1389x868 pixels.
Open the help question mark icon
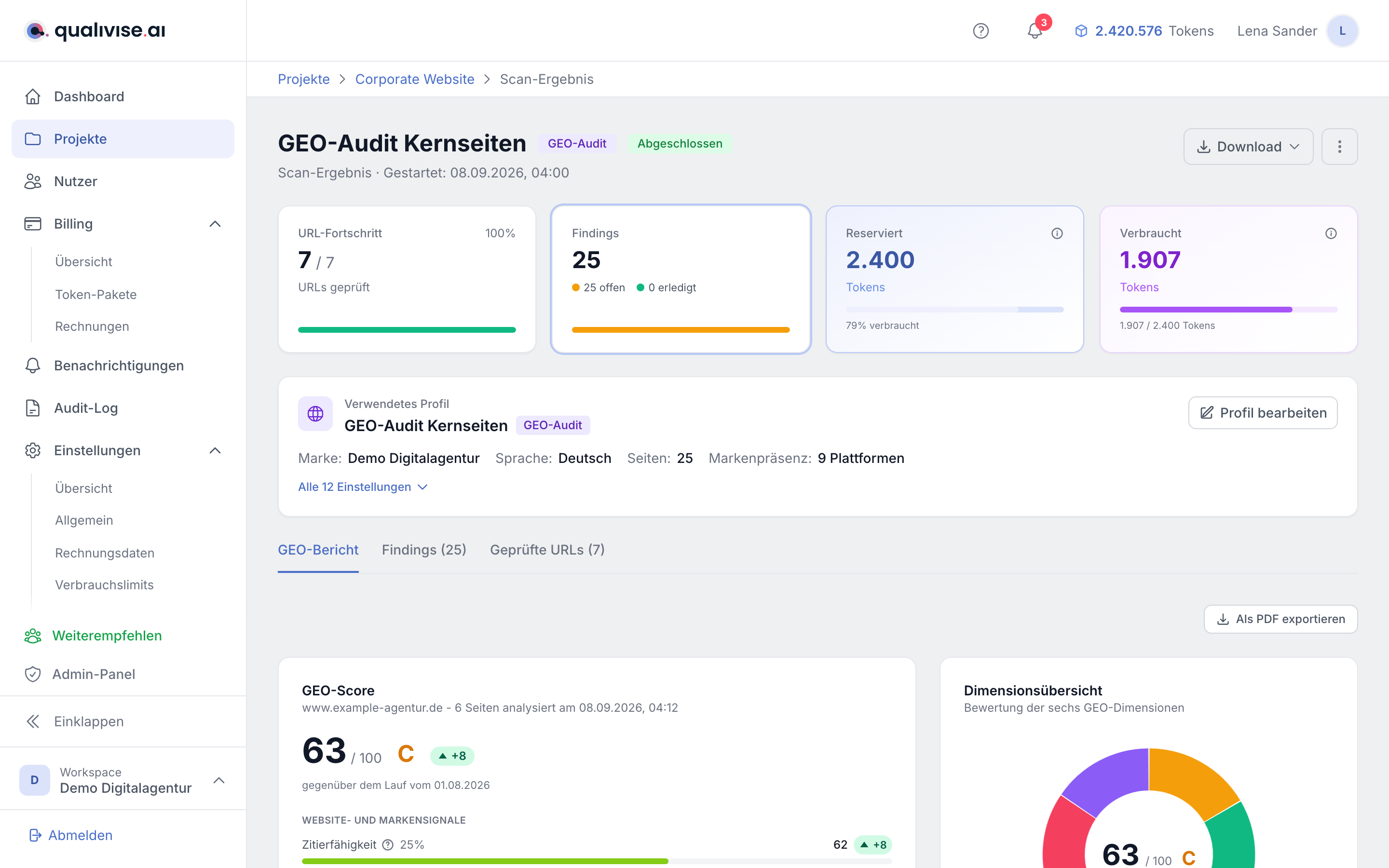tap(980, 31)
